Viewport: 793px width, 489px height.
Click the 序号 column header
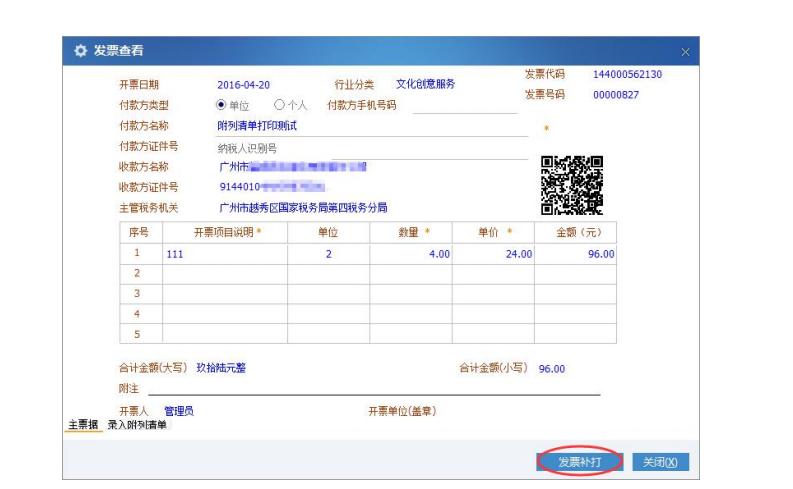click(x=141, y=233)
